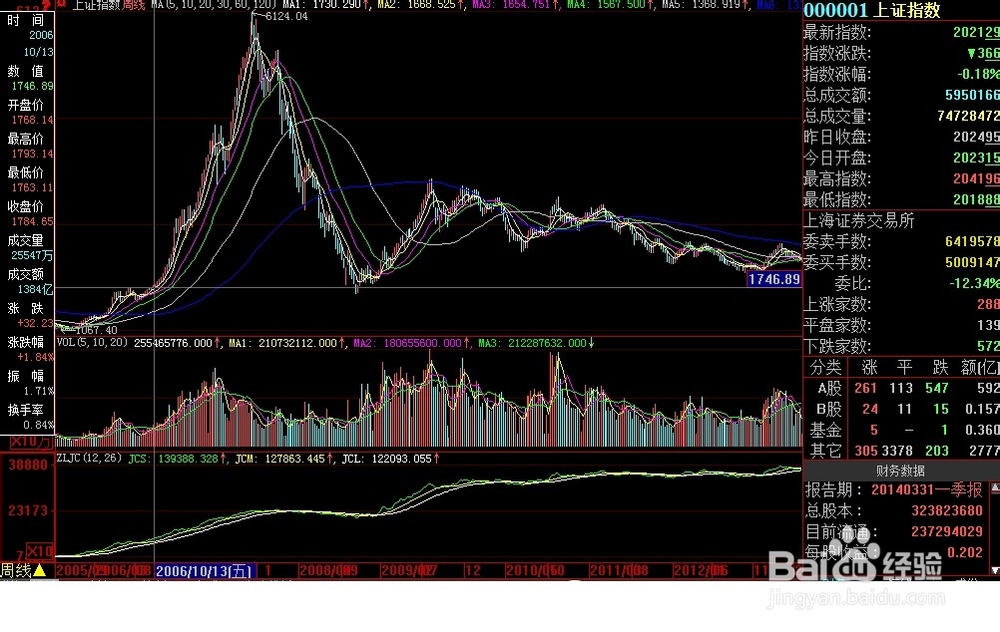The width and height of the screenshot is (1000, 632).
Task: Click the 换手率 label in left panel
Action: point(26,410)
